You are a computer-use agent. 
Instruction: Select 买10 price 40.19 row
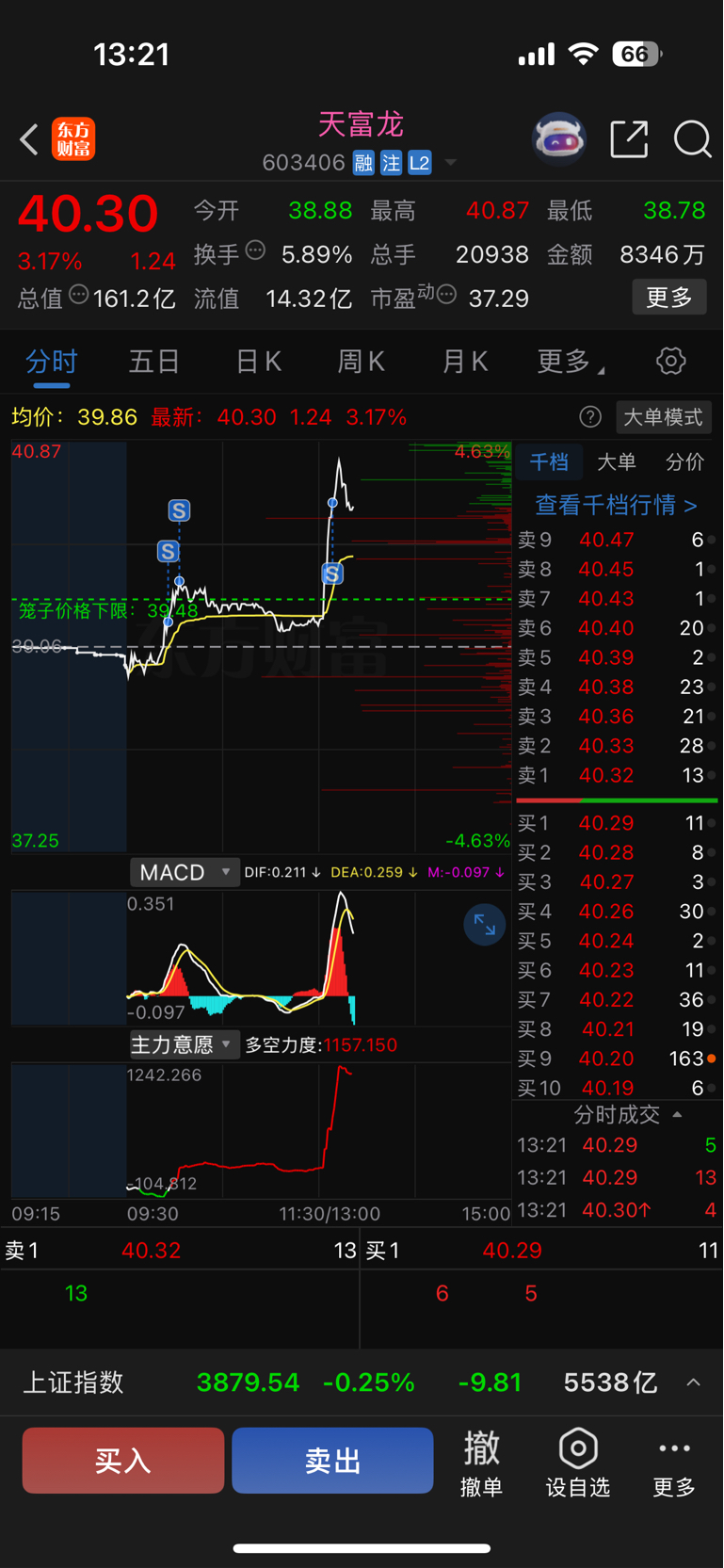point(617,1088)
